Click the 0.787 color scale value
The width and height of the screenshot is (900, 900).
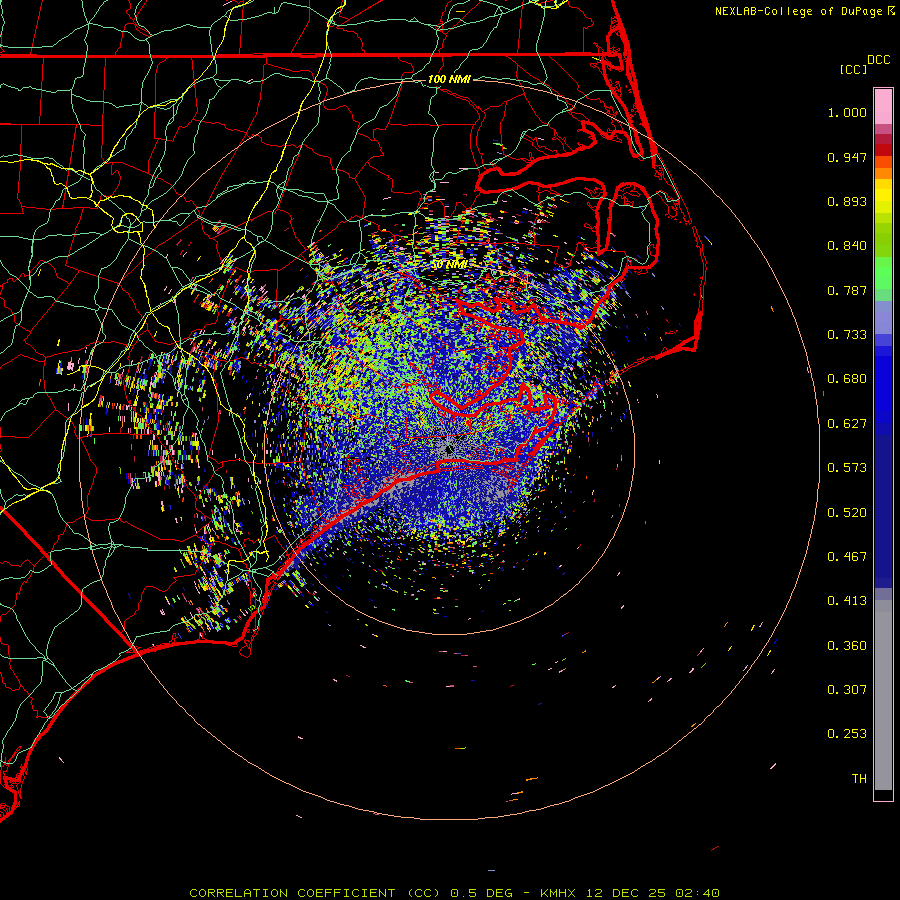coord(847,290)
